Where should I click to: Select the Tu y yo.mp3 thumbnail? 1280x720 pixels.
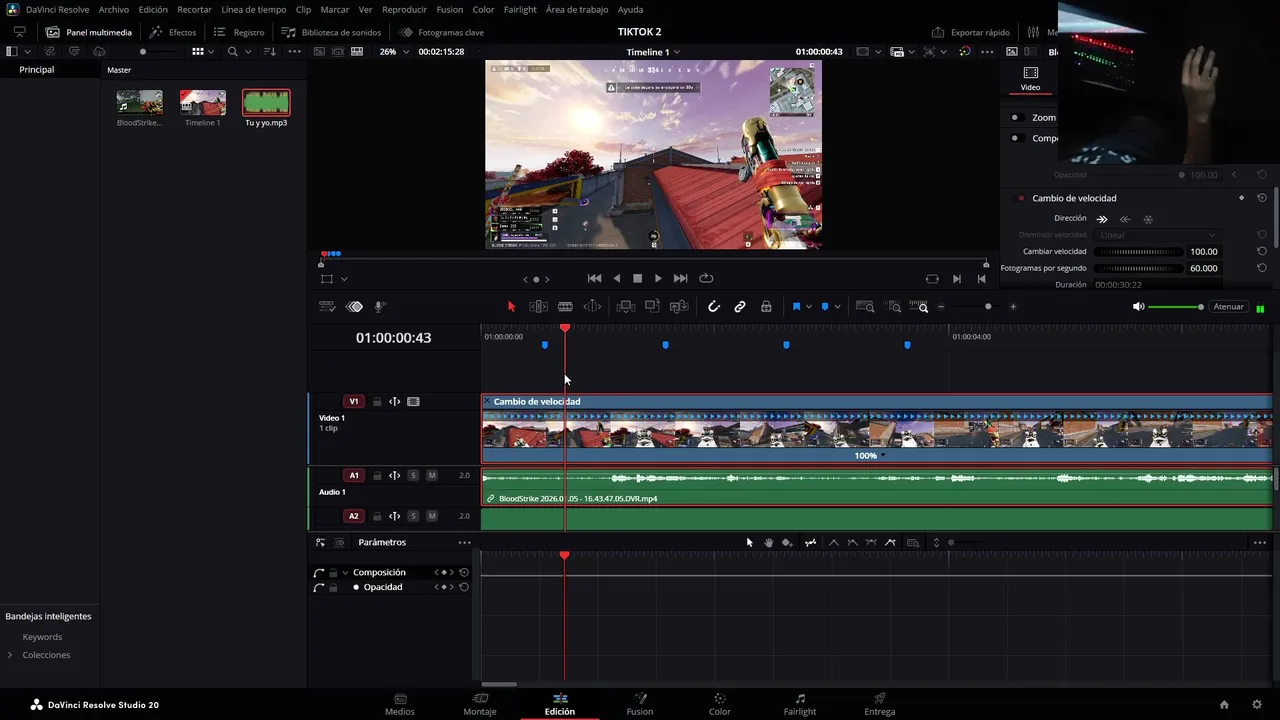click(266, 102)
